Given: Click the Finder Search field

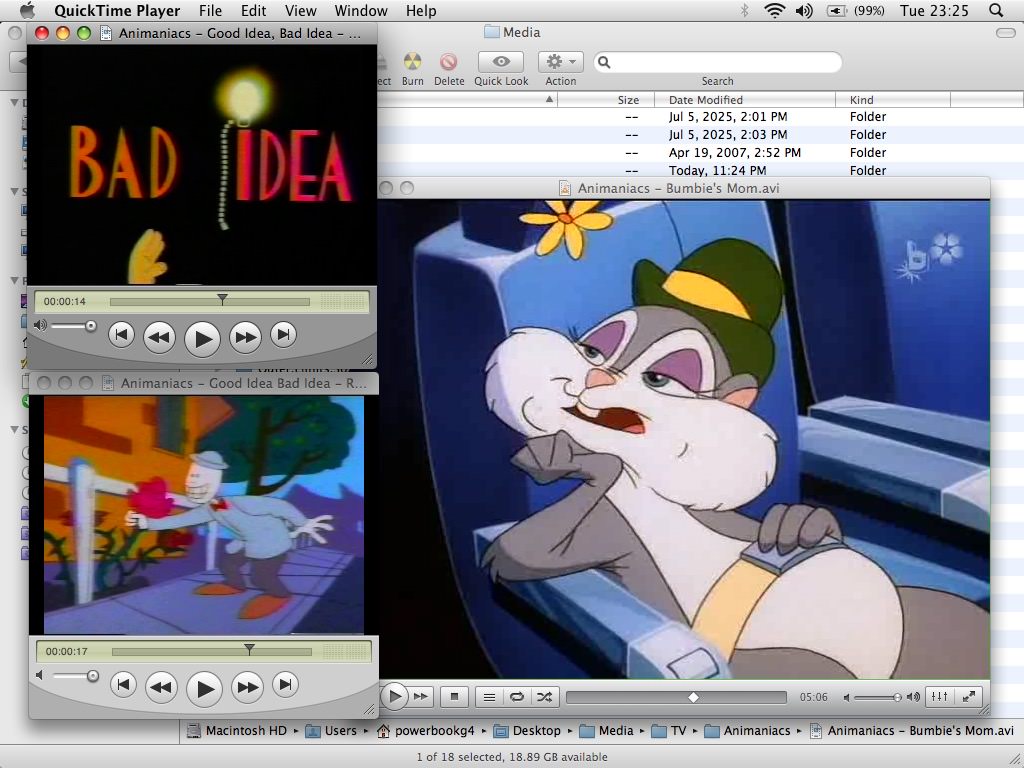Looking at the screenshot, I should click(718, 62).
